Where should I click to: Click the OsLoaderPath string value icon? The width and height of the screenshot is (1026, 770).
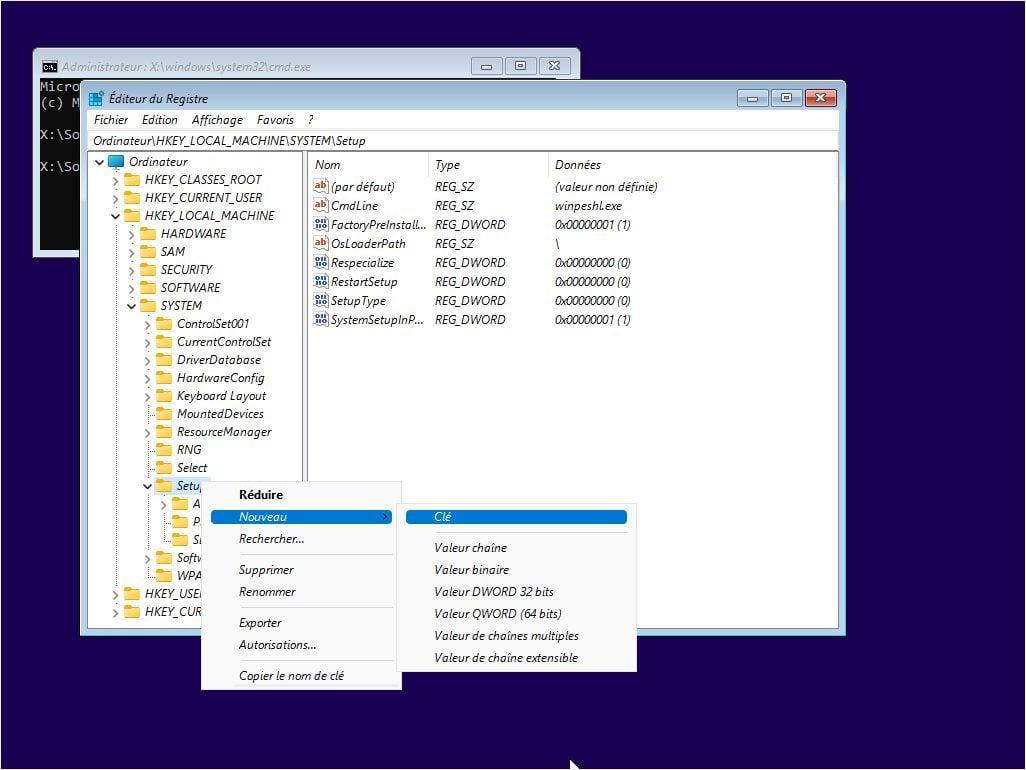tap(321, 243)
